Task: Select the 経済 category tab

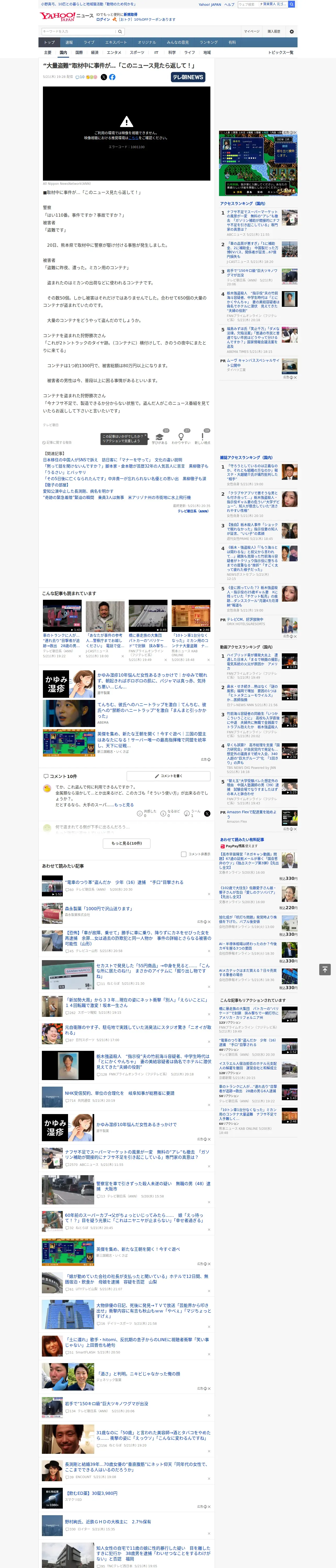Action: [94, 52]
